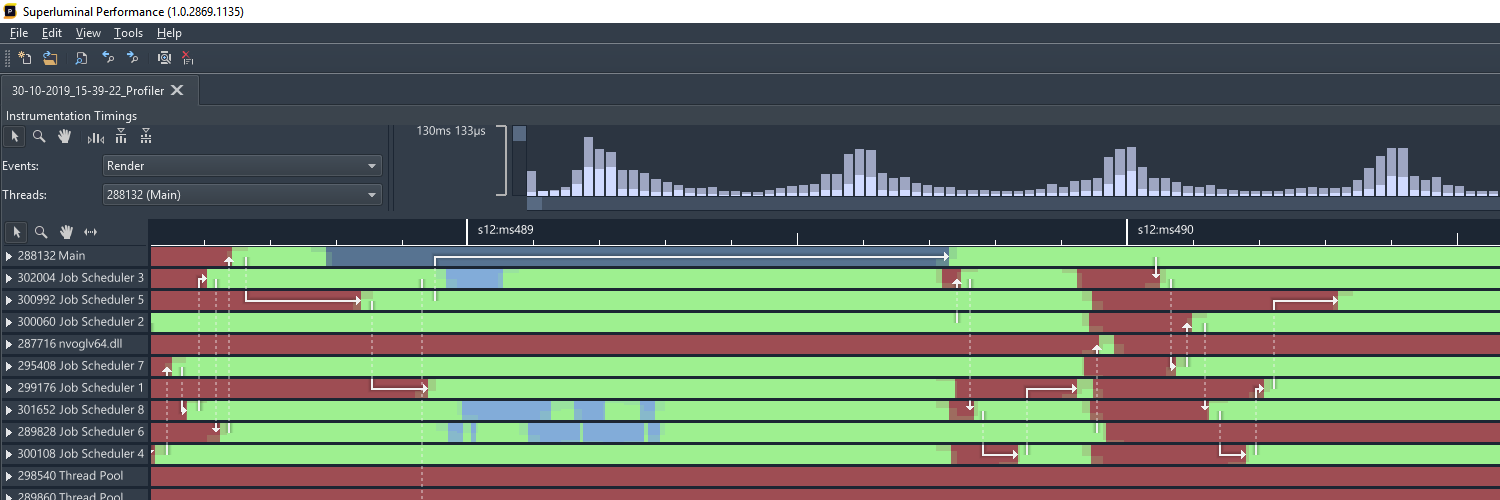Screen dimensions: 1500x500
Task: Click the Instrumentation Timings panel title
Action: tap(71, 116)
